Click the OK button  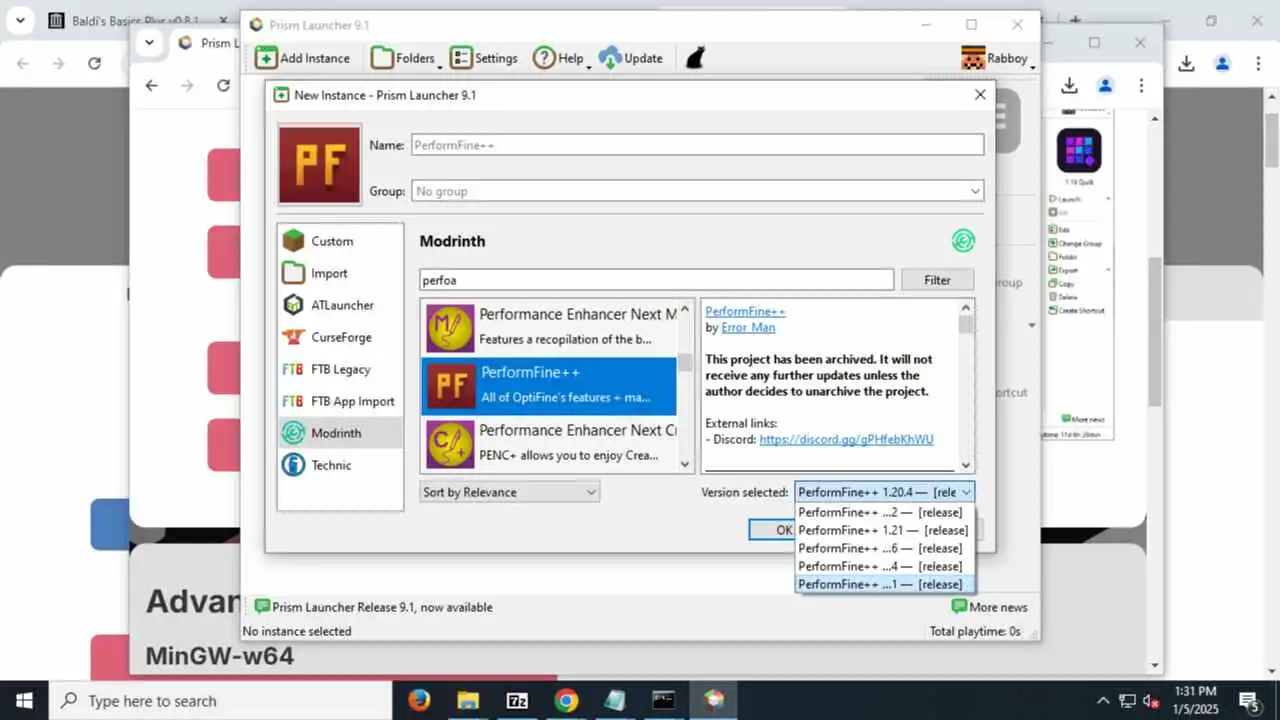point(772,530)
